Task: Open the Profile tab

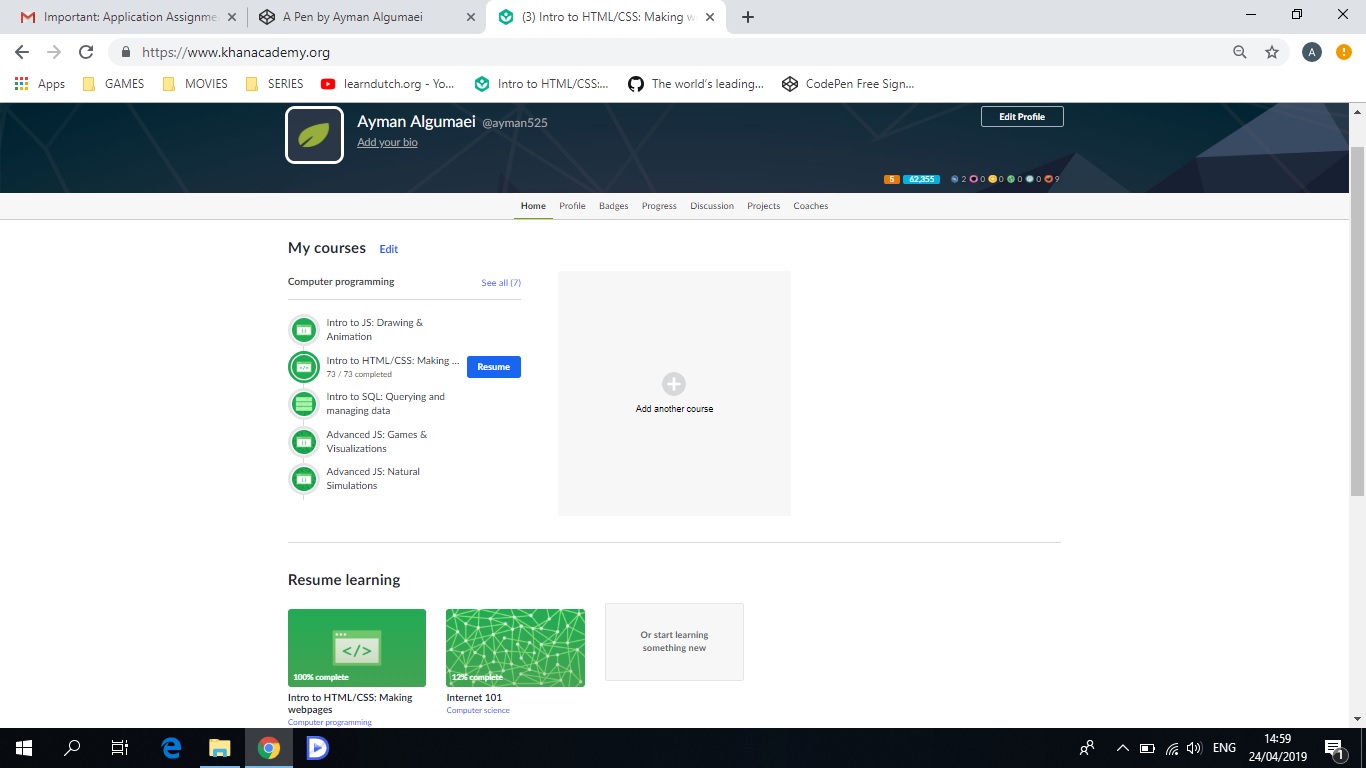Action: click(572, 206)
